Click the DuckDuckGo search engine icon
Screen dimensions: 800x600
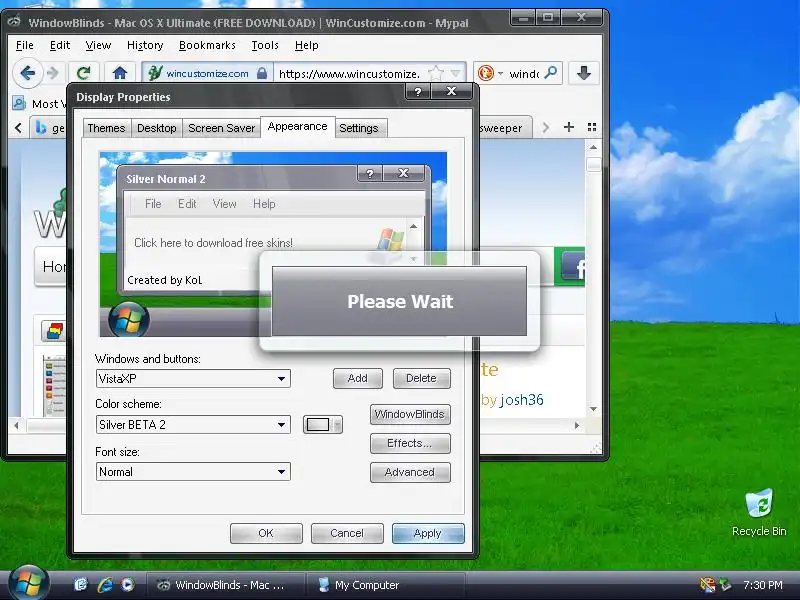point(486,73)
